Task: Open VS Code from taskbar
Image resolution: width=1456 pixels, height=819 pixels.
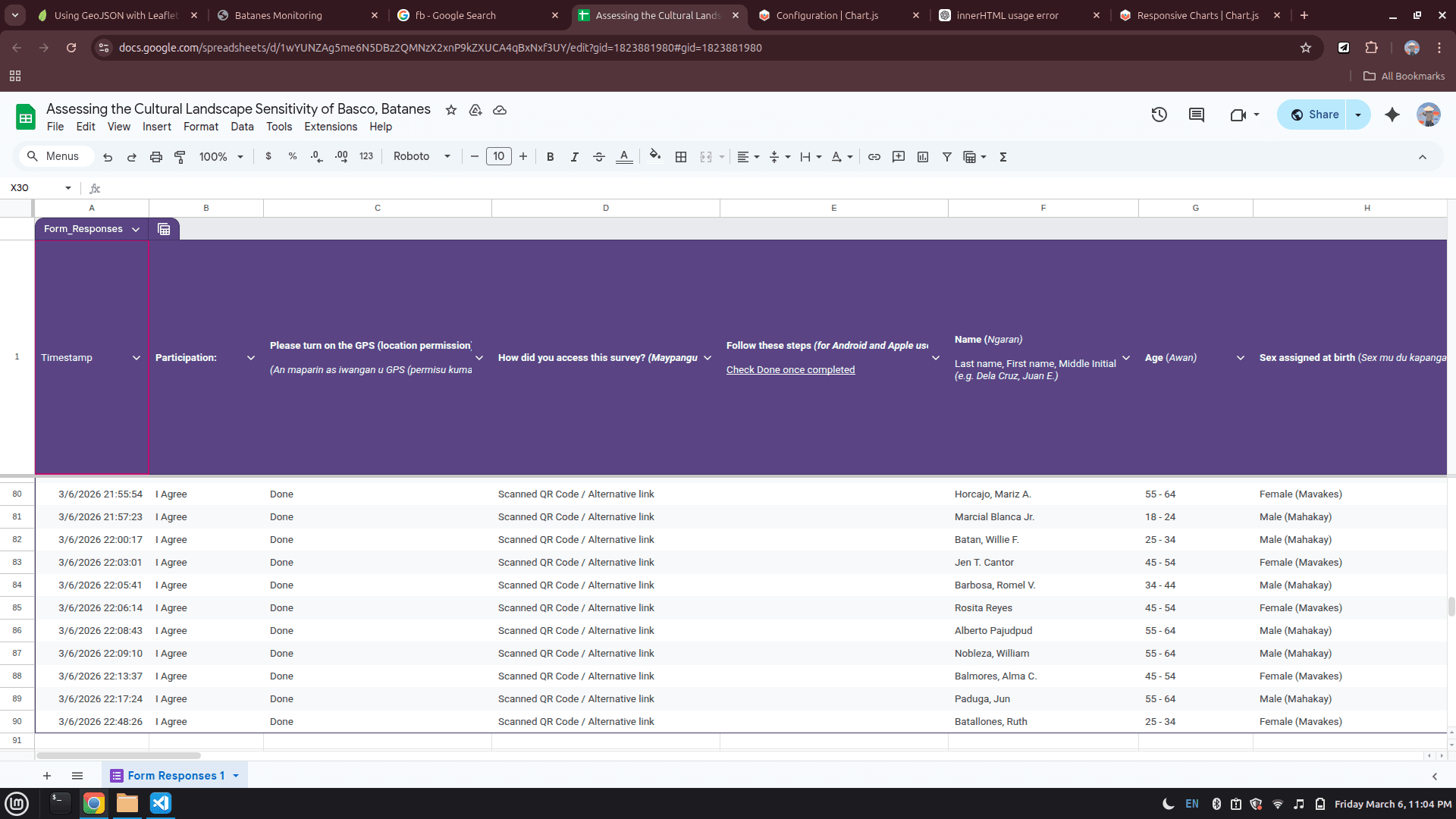Action: click(161, 803)
